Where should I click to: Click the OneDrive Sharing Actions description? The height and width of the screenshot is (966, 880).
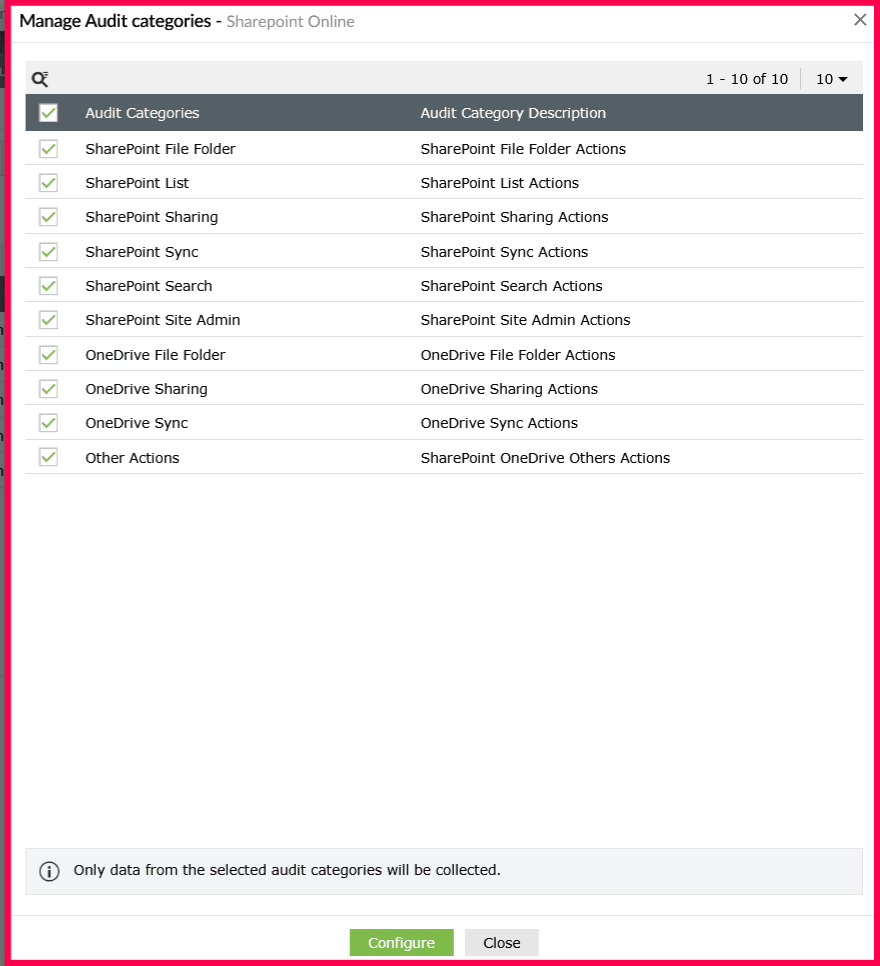509,389
